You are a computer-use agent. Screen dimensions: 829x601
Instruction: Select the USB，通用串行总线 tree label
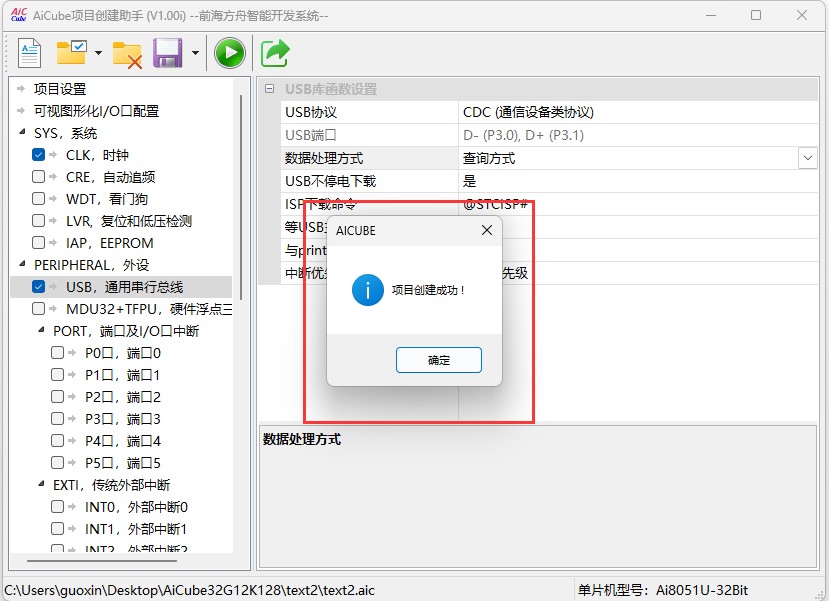[124, 287]
